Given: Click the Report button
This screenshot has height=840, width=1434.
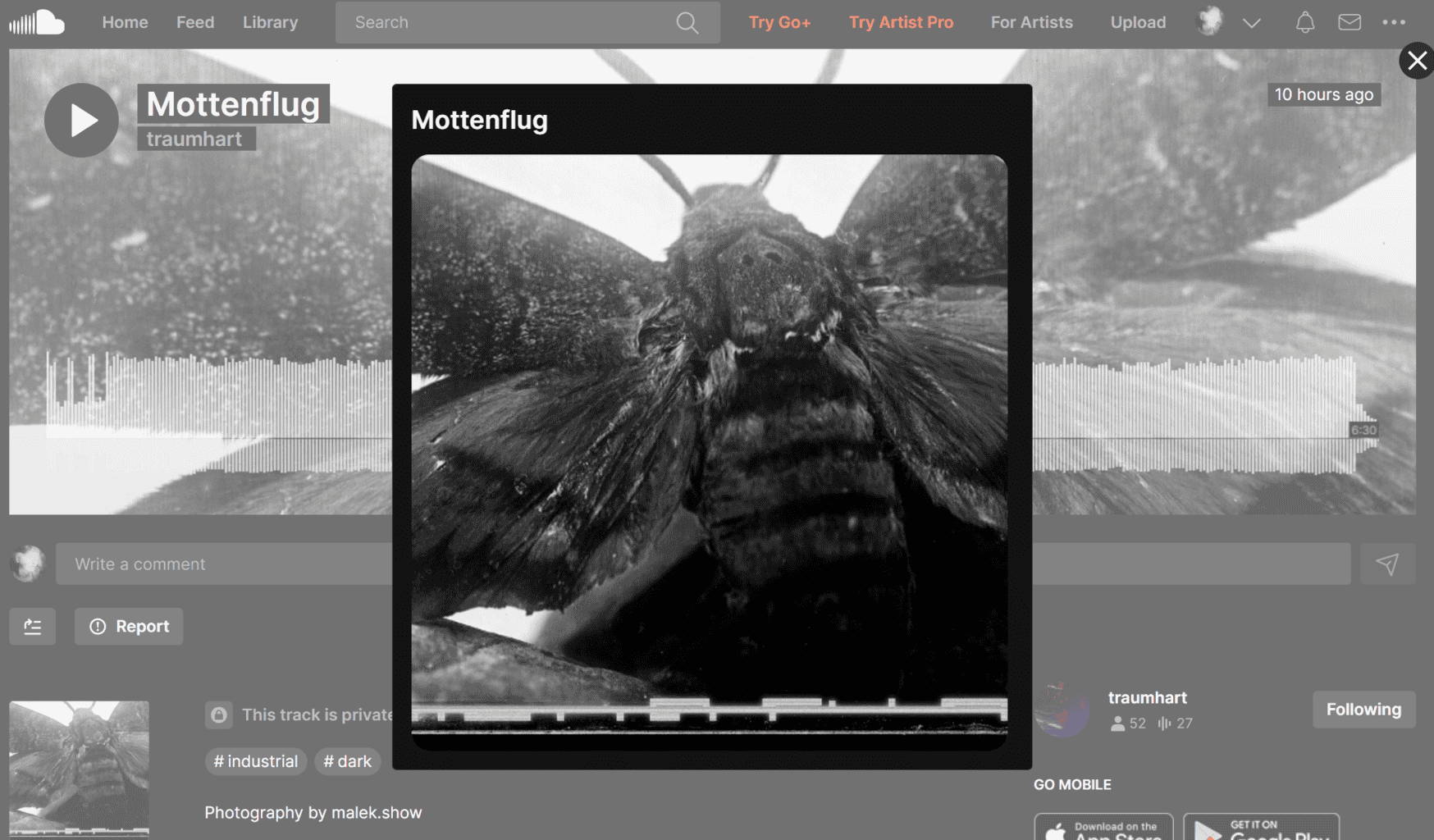Looking at the screenshot, I should (129, 627).
